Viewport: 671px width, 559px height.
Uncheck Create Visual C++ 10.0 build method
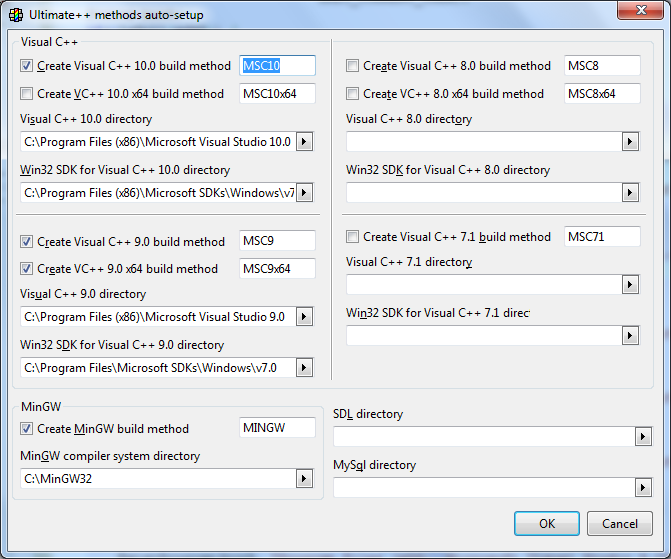[x=27, y=66]
